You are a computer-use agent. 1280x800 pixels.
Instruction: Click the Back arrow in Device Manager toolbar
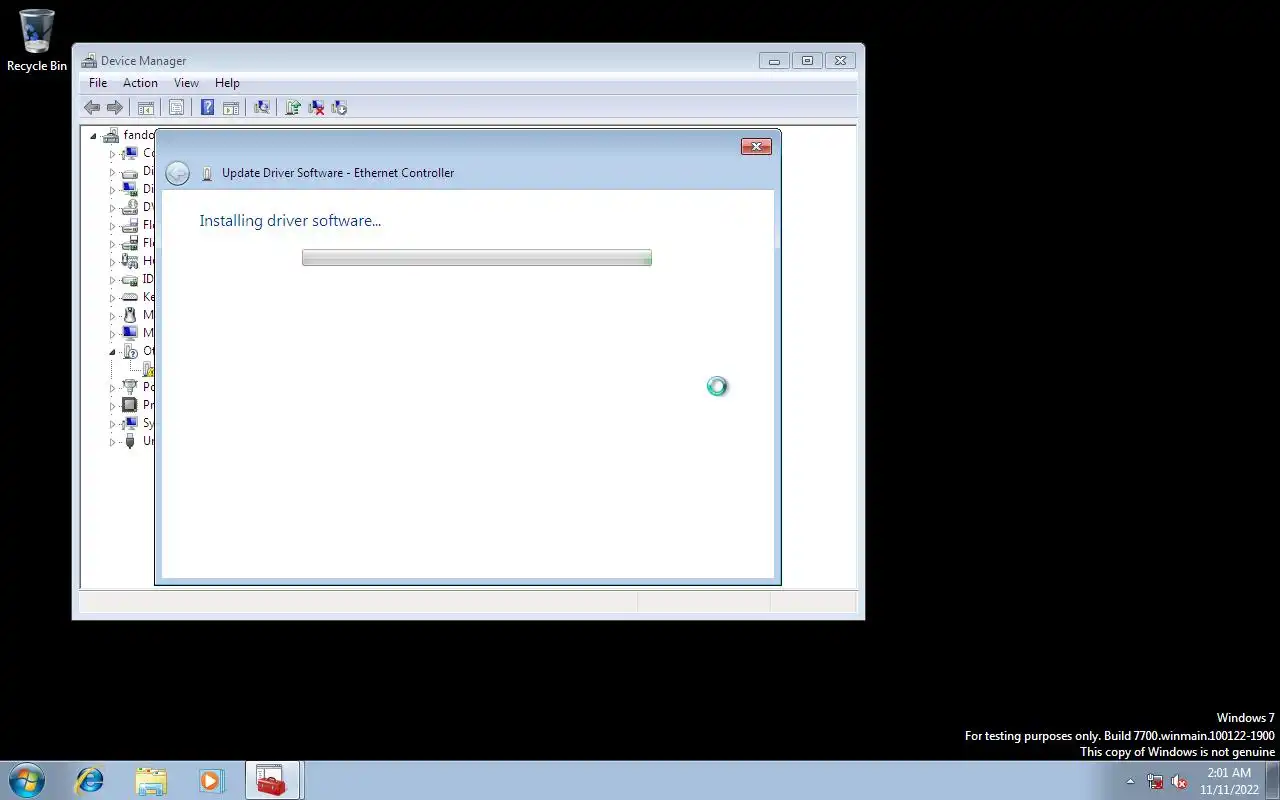(92, 108)
